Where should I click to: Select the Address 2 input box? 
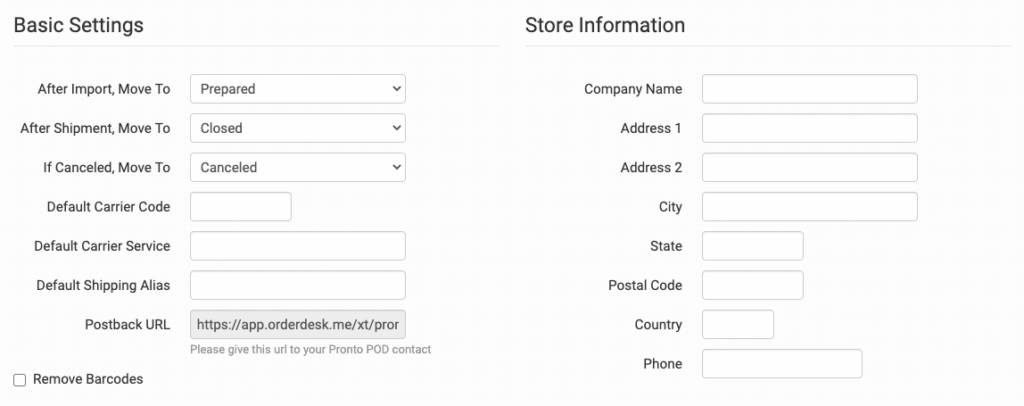click(809, 167)
